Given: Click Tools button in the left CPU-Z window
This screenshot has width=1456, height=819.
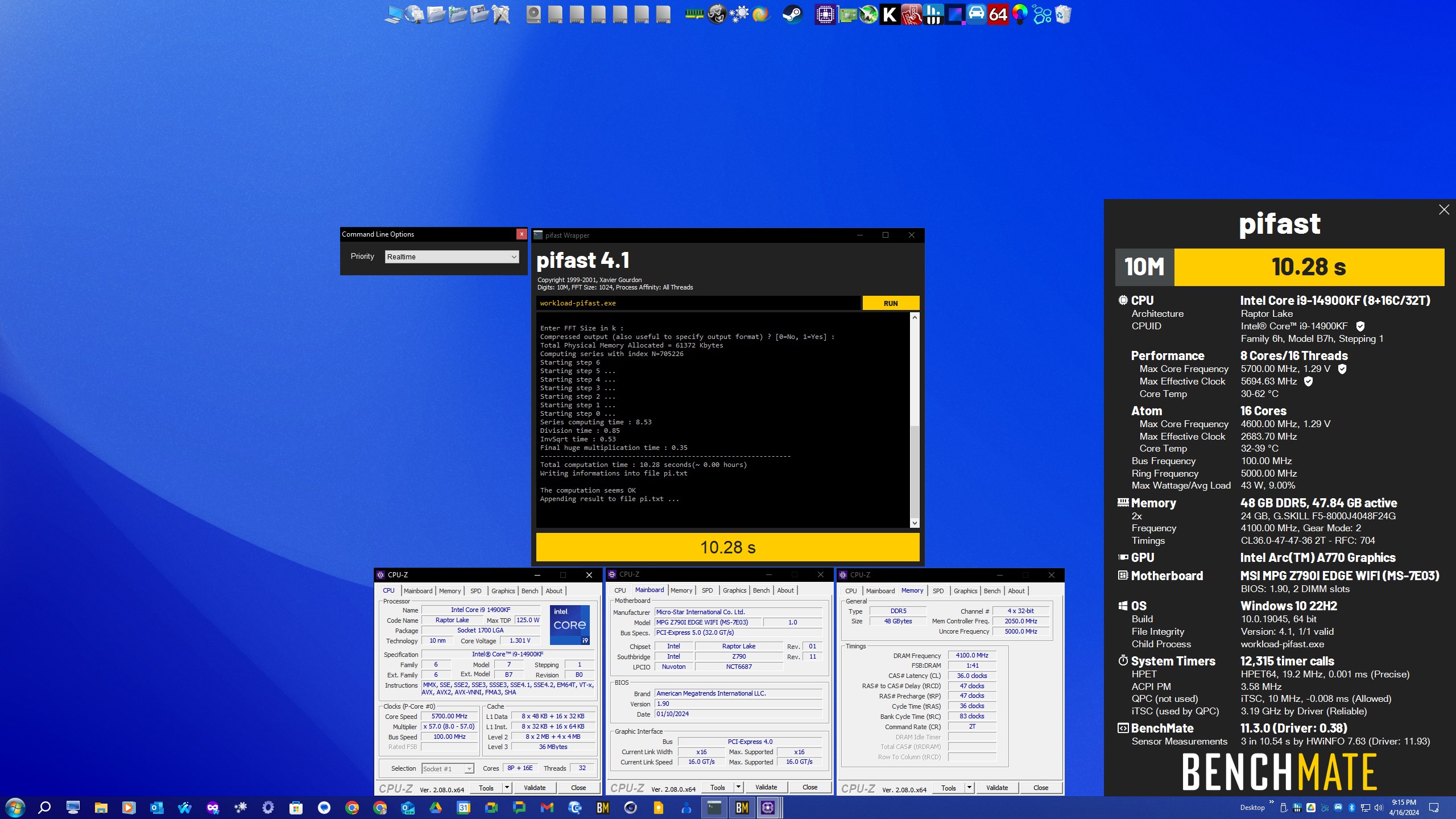Looking at the screenshot, I should tap(486, 788).
